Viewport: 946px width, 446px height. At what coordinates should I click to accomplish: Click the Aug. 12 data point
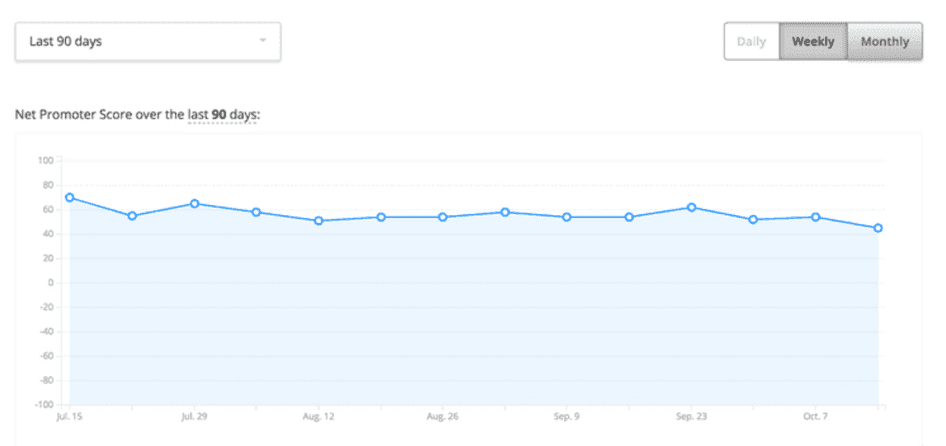[x=319, y=221]
